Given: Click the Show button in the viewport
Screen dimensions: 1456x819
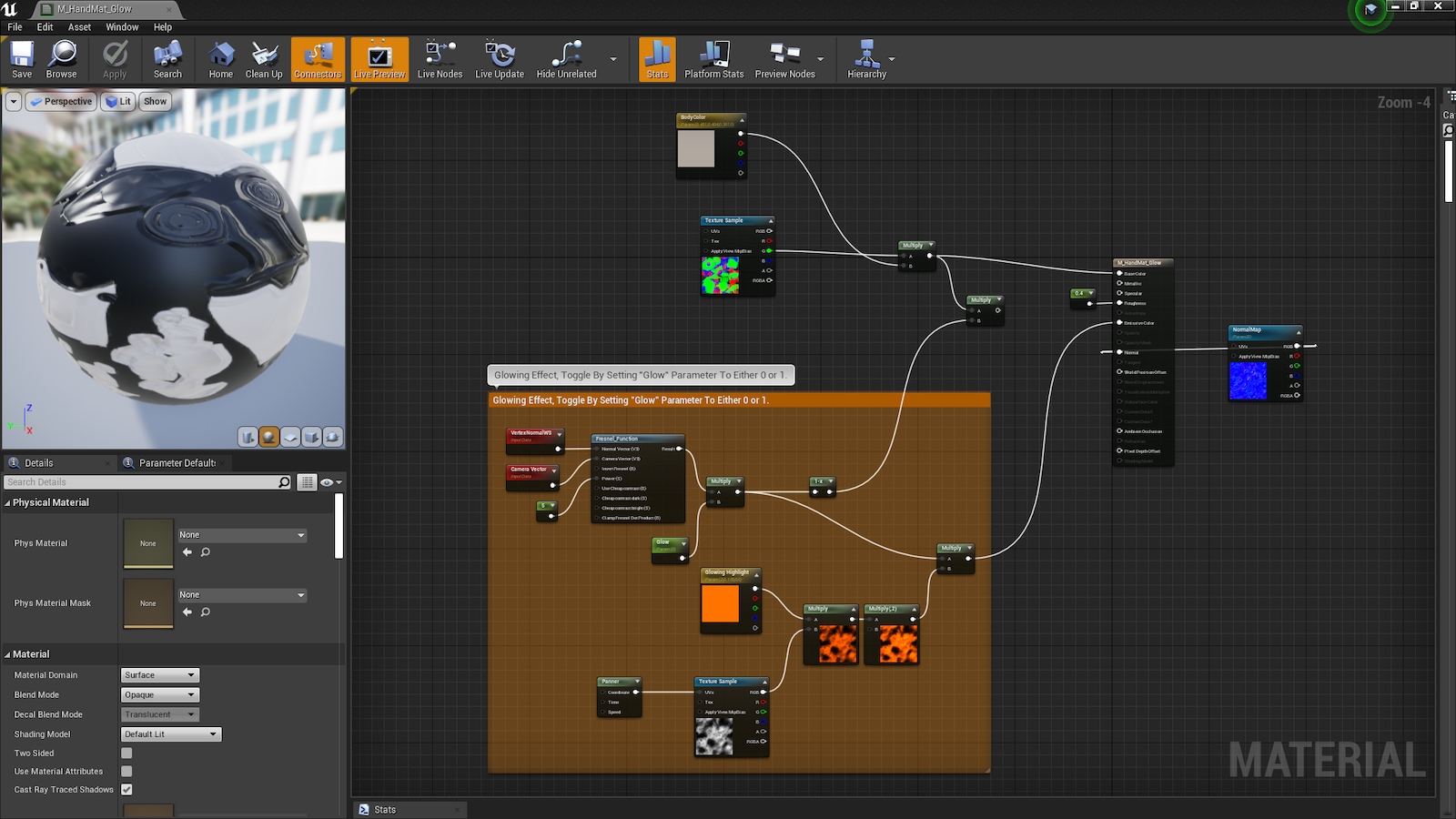Looking at the screenshot, I should (155, 101).
